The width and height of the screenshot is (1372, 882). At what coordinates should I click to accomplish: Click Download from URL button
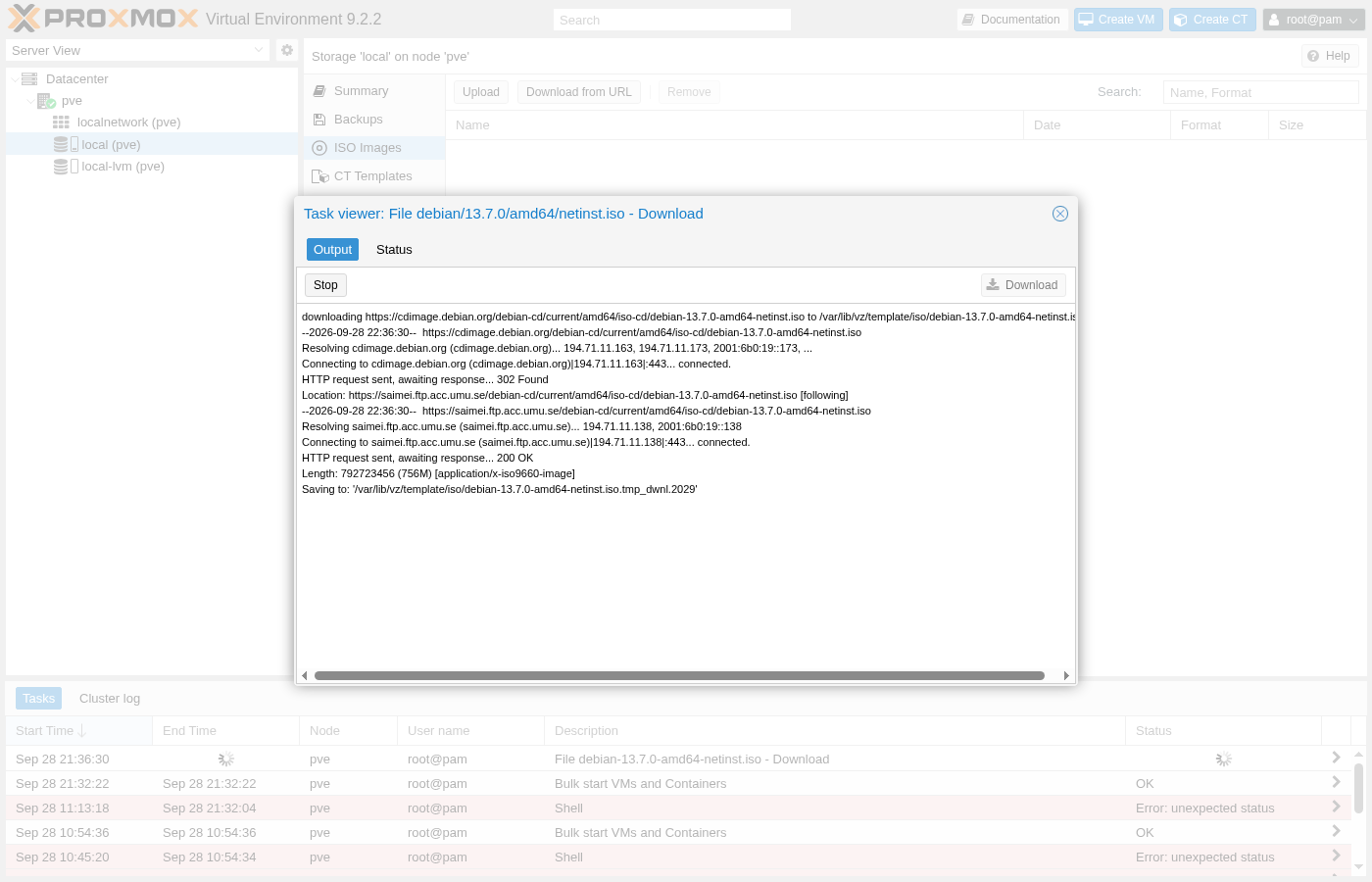tap(579, 92)
